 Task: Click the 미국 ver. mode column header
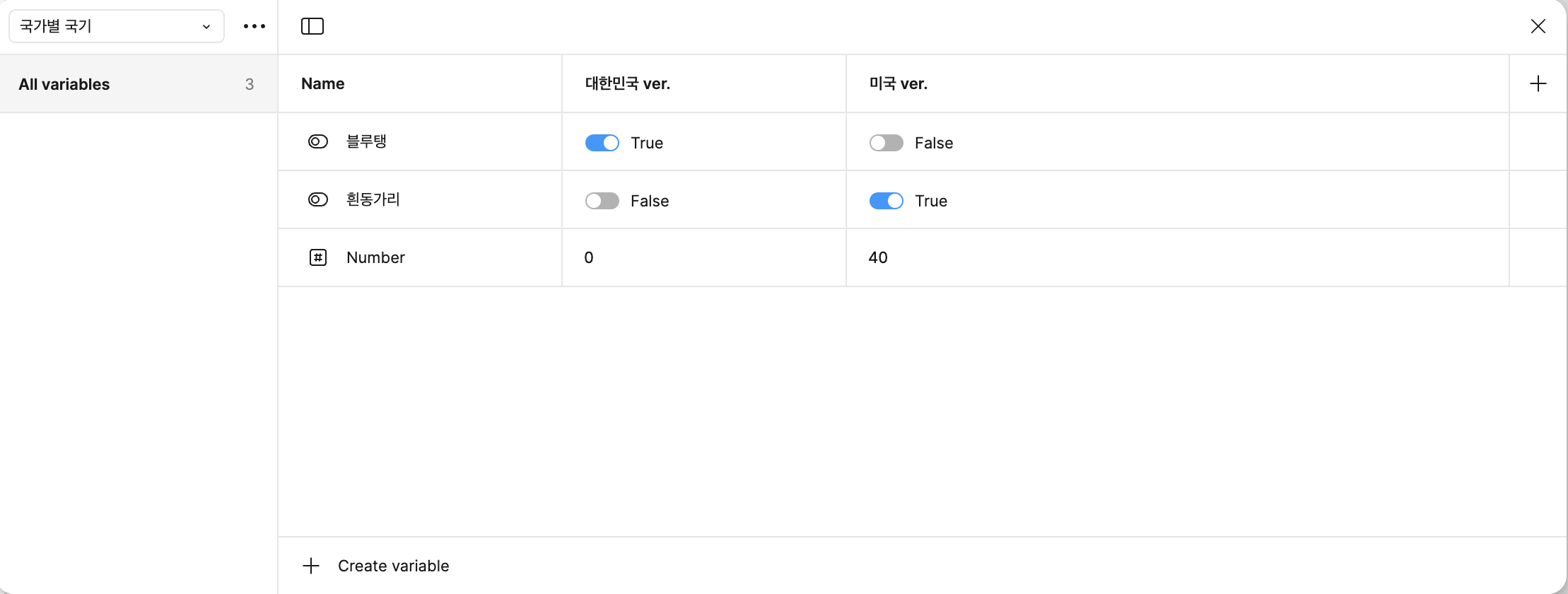click(x=898, y=83)
